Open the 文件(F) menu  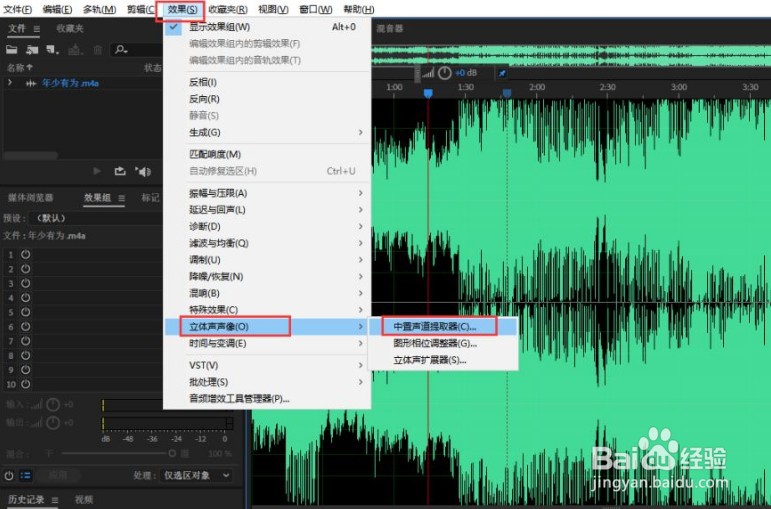point(17,9)
